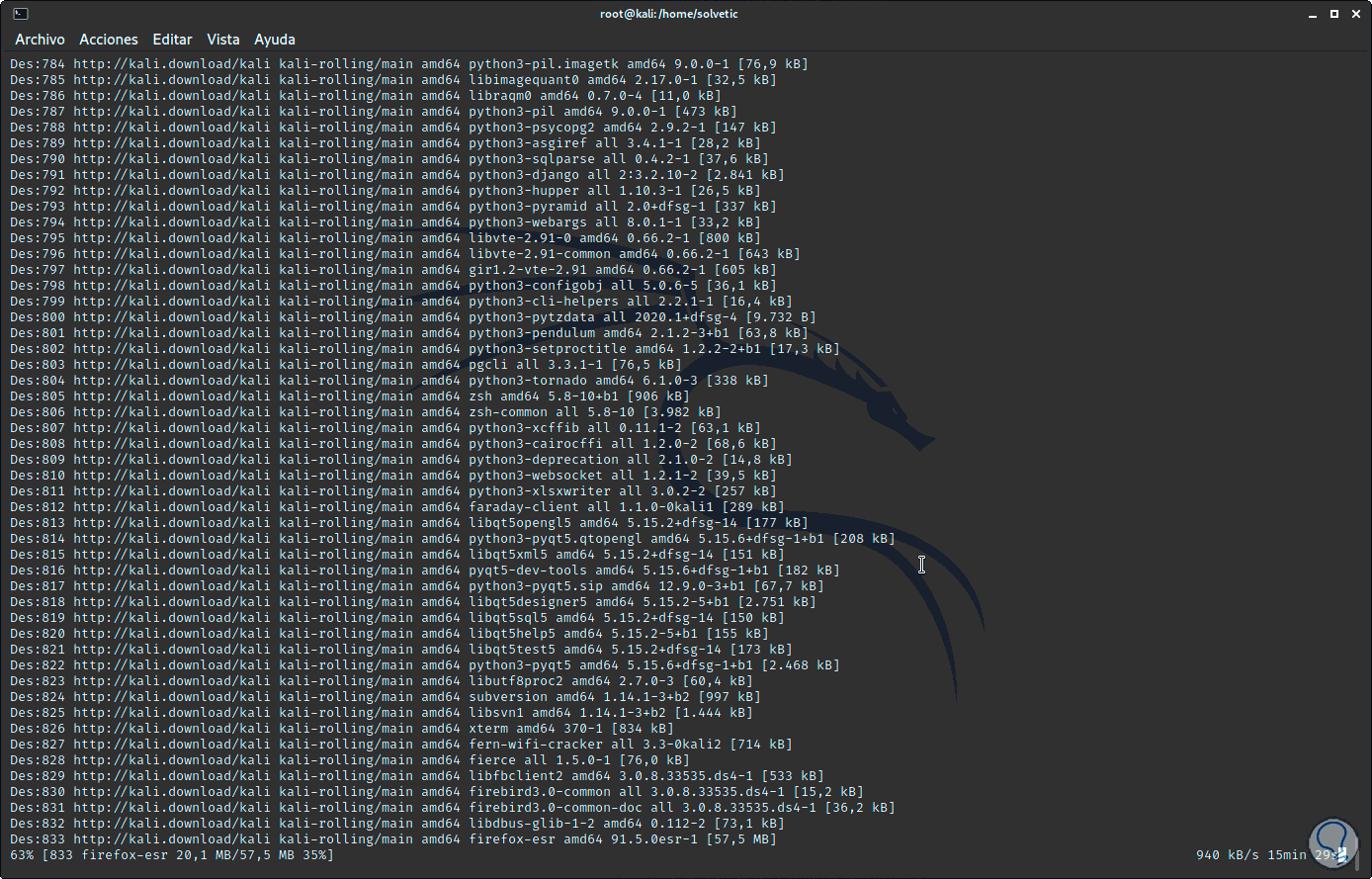Select the pgcli package line
The width and height of the screenshot is (1372, 879).
point(346,364)
